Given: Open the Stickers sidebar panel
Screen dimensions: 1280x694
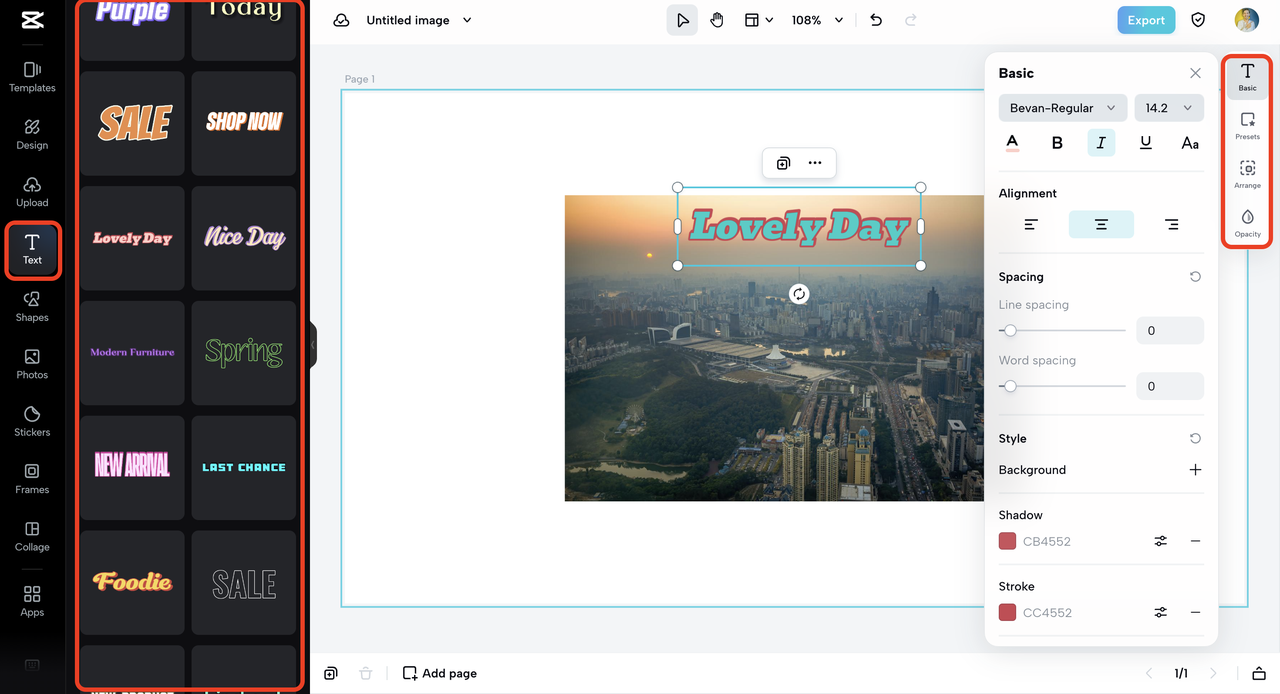Looking at the screenshot, I should coord(32,422).
